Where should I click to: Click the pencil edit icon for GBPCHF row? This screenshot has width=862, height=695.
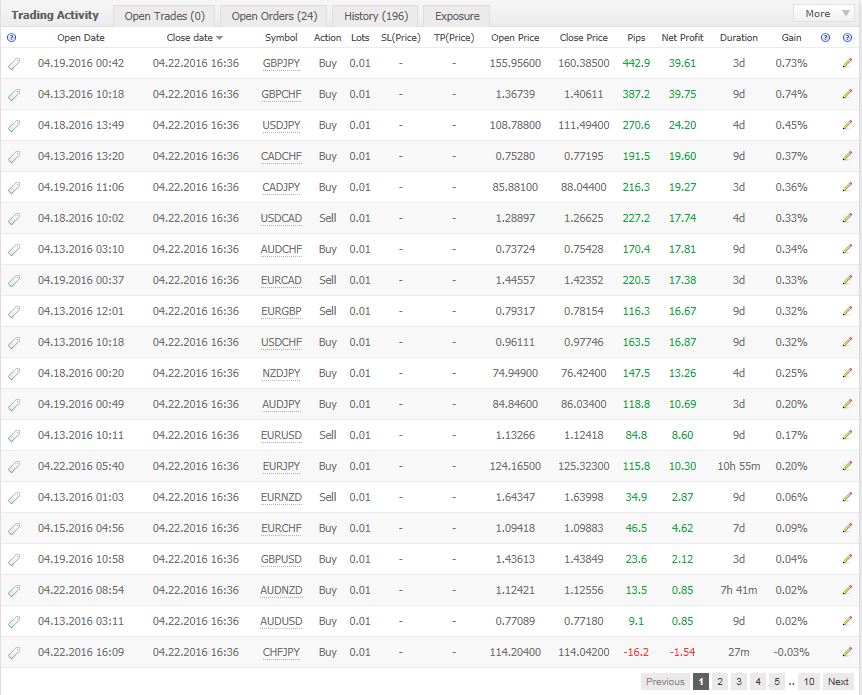[x=847, y=94]
